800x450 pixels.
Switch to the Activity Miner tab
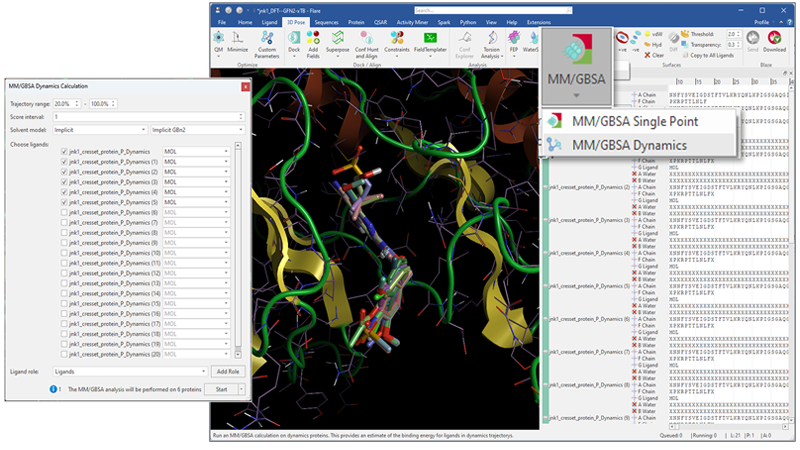click(412, 22)
